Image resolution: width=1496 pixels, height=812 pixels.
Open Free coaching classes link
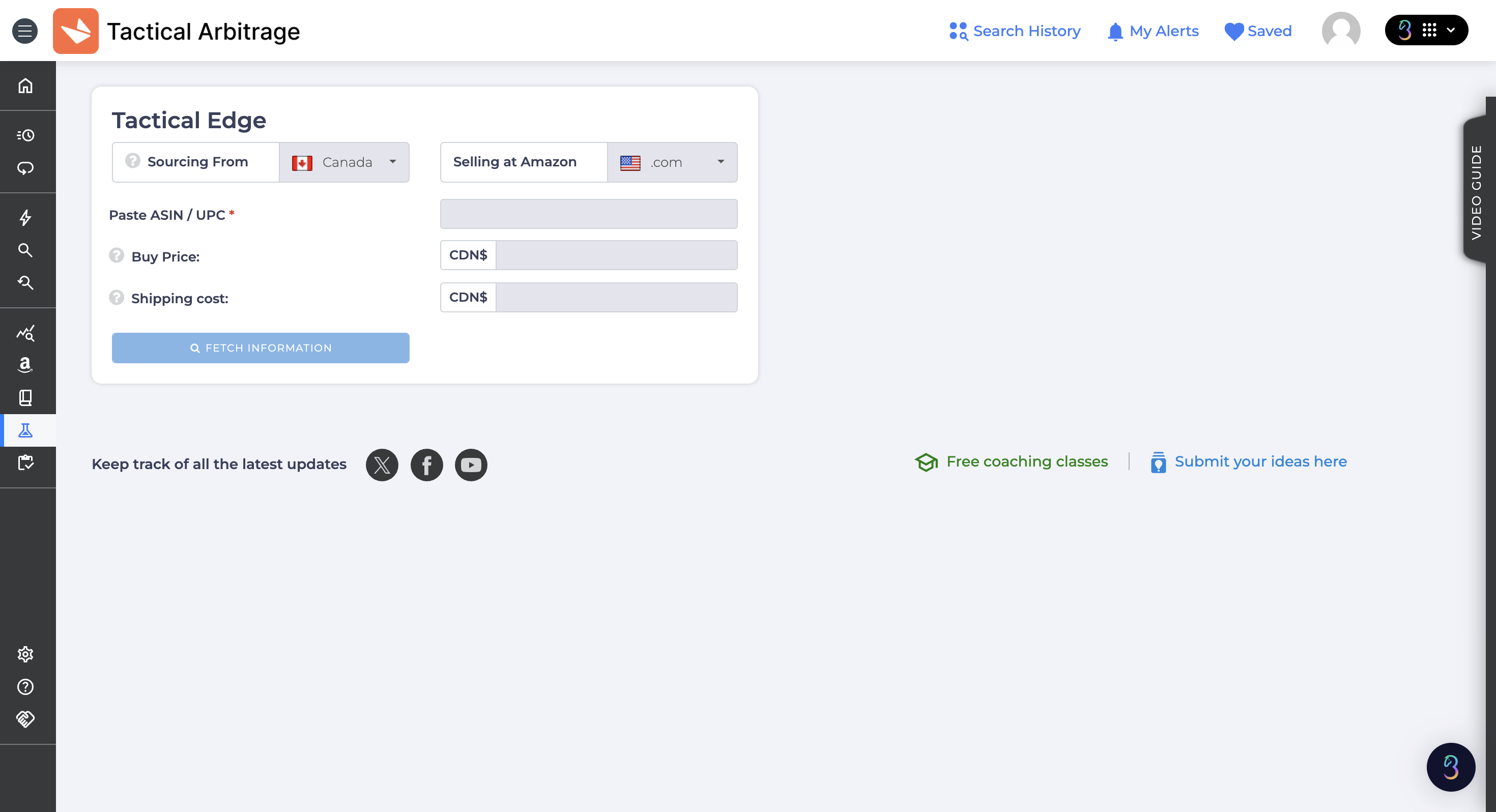point(1012,462)
